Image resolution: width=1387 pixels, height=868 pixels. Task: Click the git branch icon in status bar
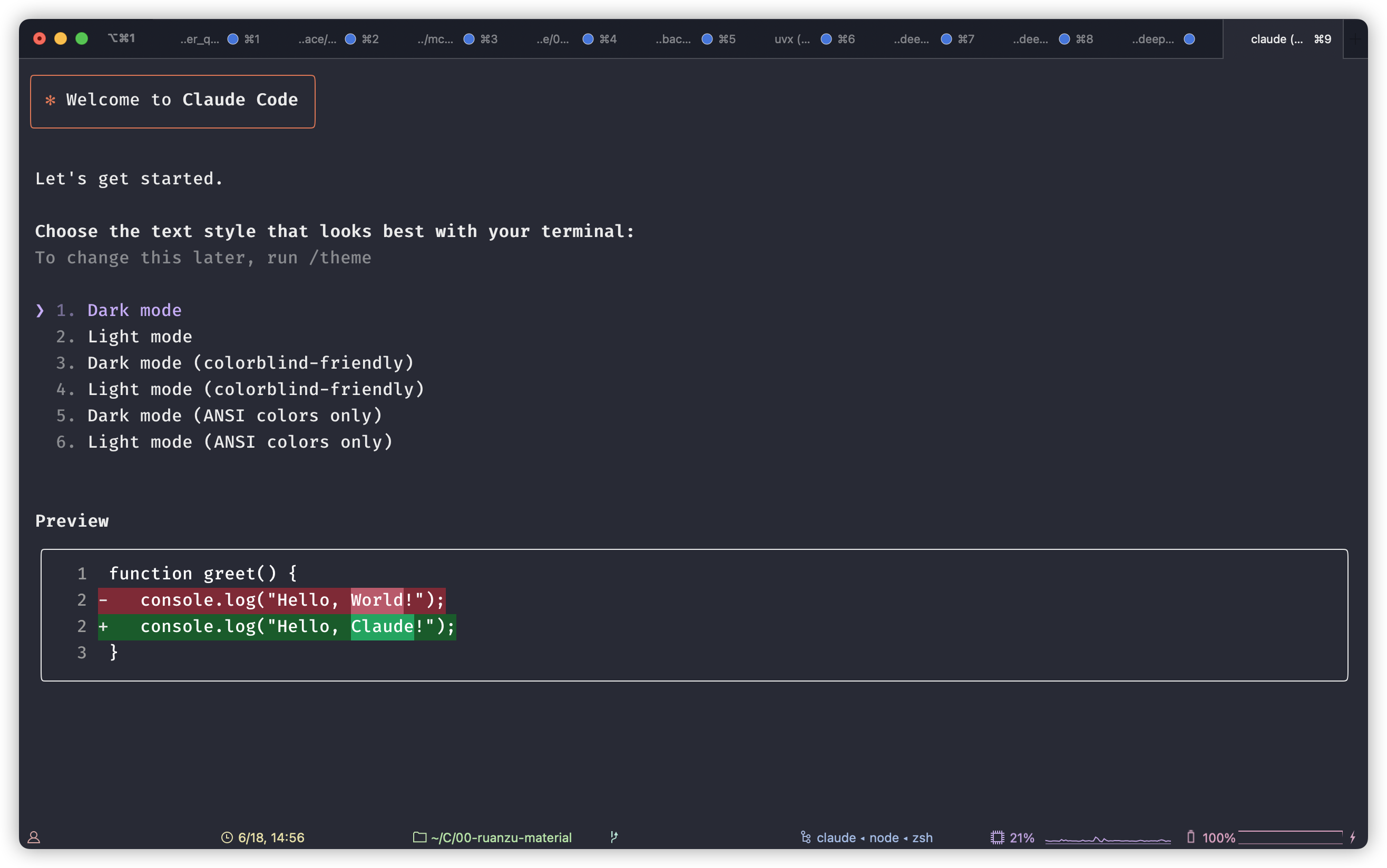614,837
